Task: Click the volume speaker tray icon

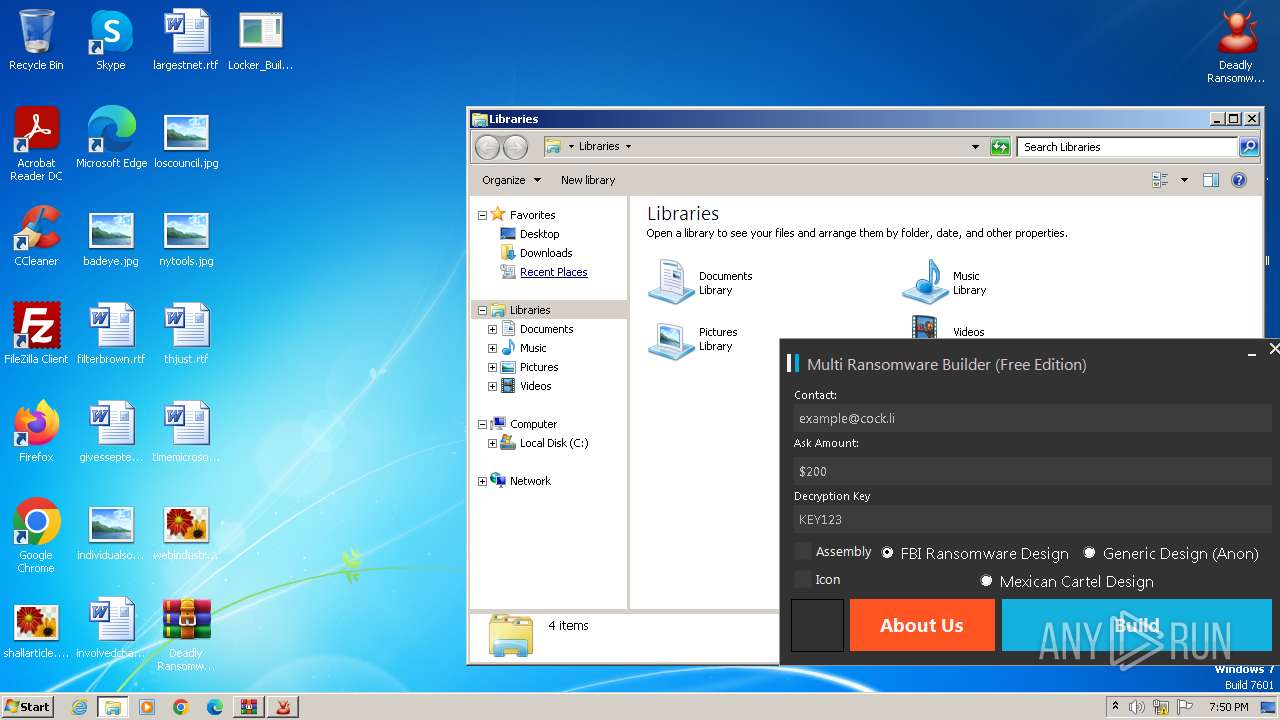Action: click(x=1138, y=707)
